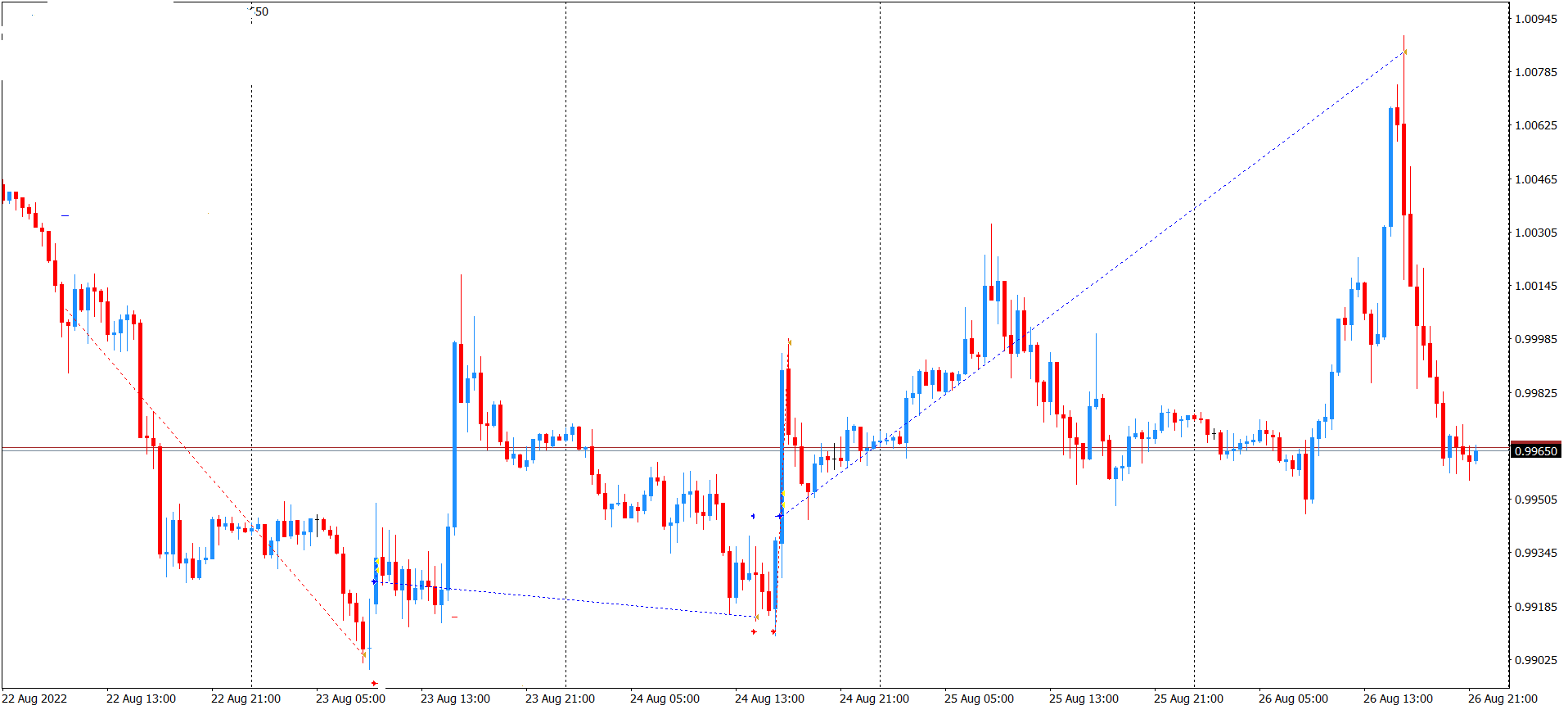The height and width of the screenshot is (710, 1568).
Task: Pick the 26 Aug 05:00 time label
Action: (1293, 699)
